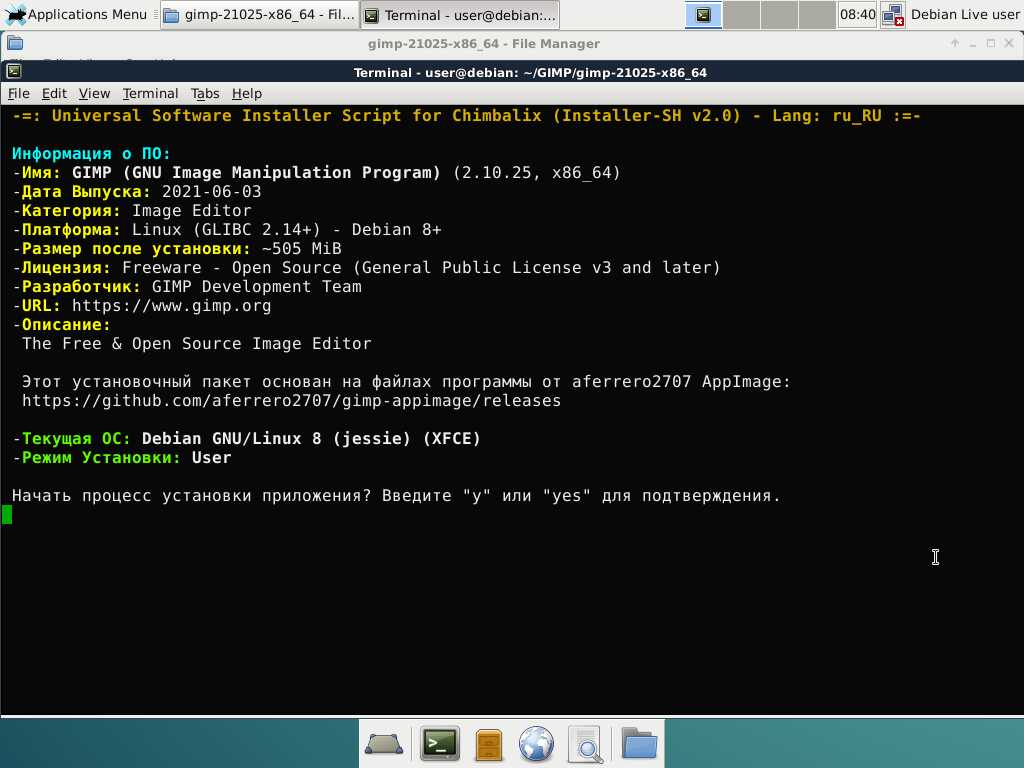Screen dimensions: 1024x768
Task: Click the Show Desktop dock icon
Action: click(x=383, y=744)
